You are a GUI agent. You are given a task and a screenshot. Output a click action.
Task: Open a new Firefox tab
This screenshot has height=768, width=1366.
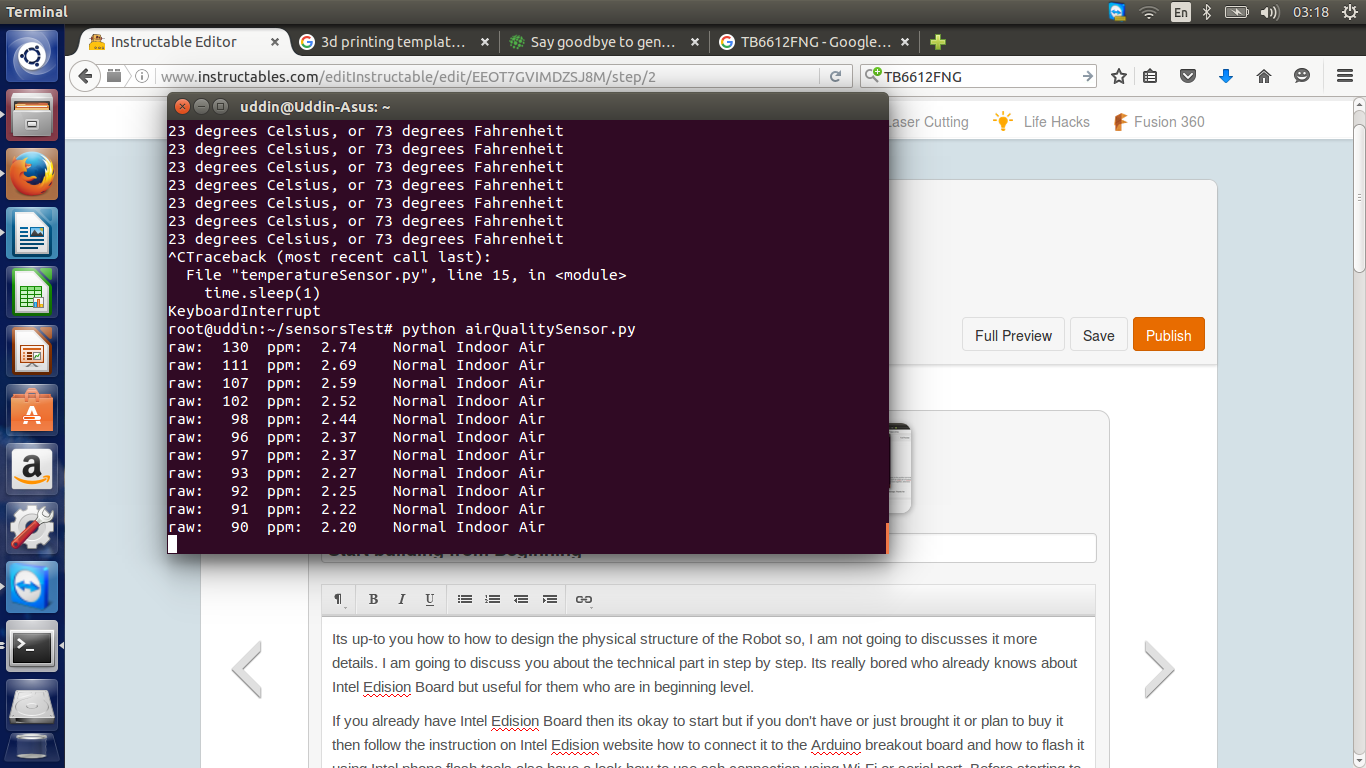(937, 42)
